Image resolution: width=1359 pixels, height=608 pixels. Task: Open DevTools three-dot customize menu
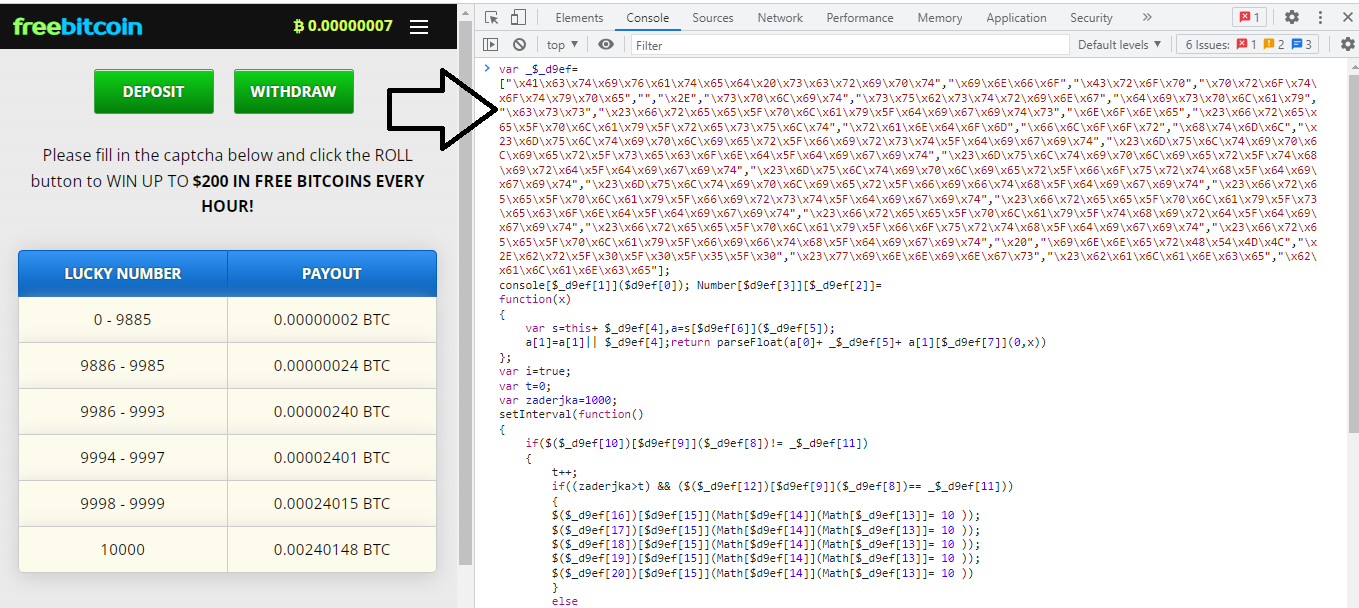click(1318, 17)
